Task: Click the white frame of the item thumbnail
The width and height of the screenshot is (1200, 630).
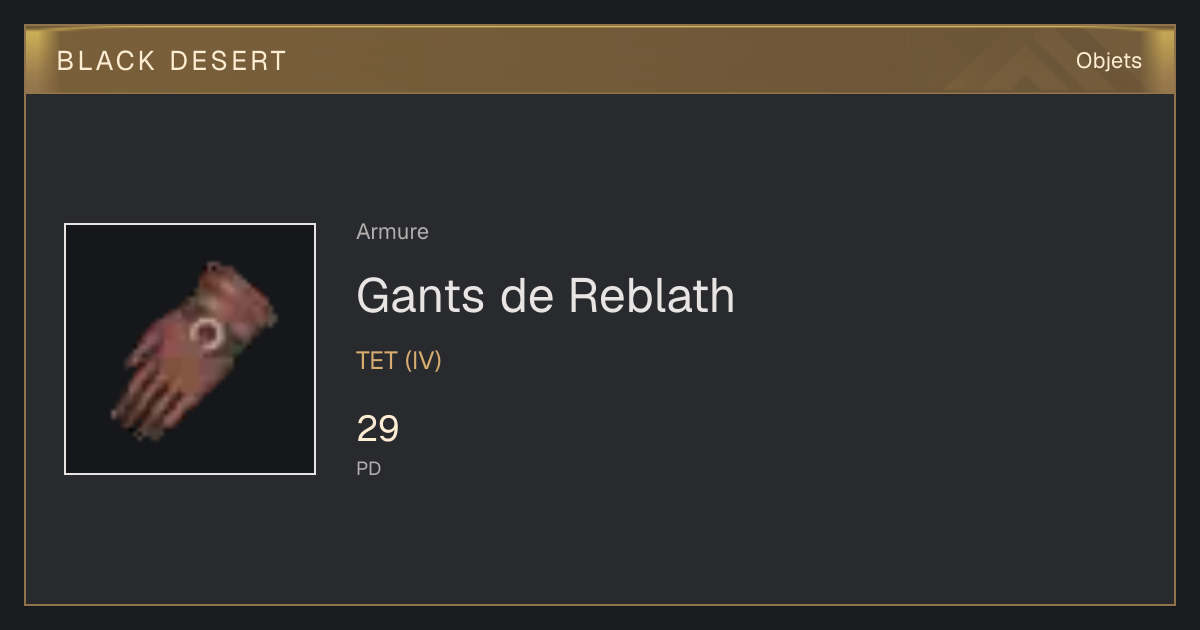Action: tap(190, 224)
